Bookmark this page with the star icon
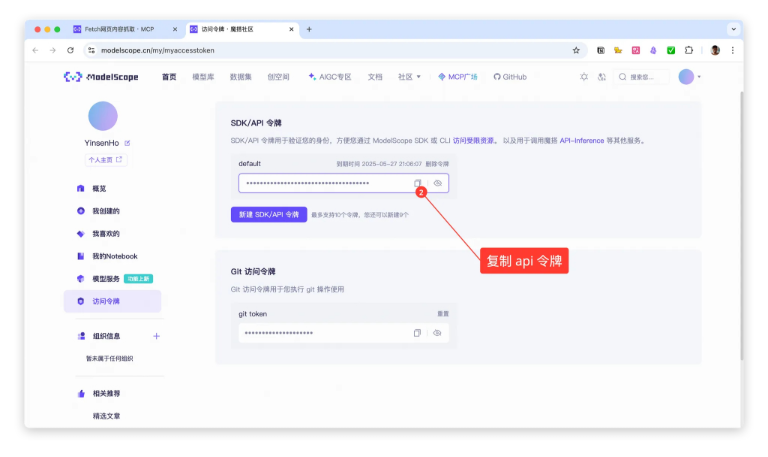This screenshot has height=457, width=768. coord(576,50)
